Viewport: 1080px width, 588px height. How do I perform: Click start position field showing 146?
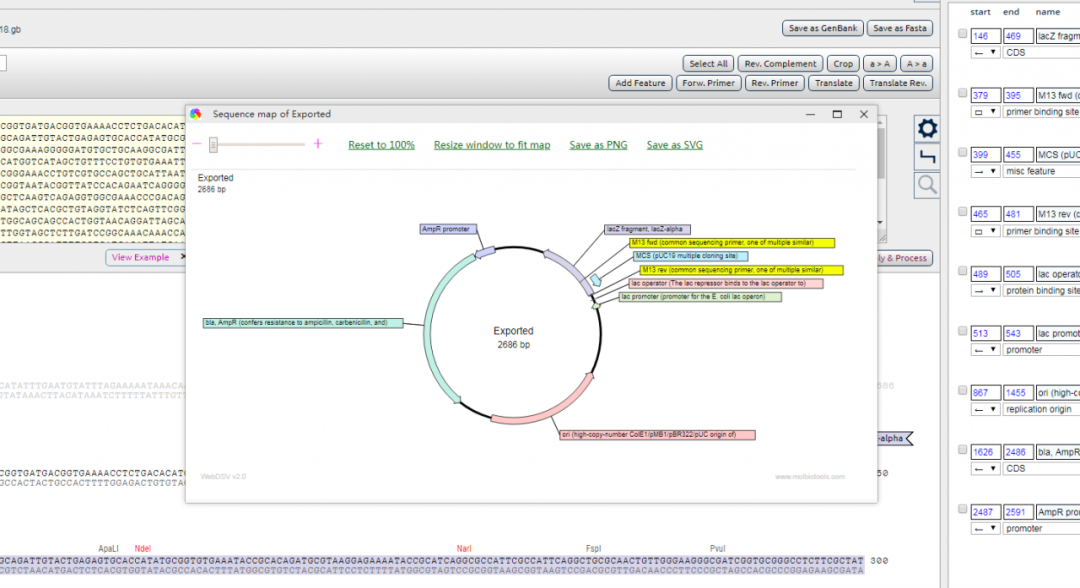pyautogui.click(x=984, y=36)
